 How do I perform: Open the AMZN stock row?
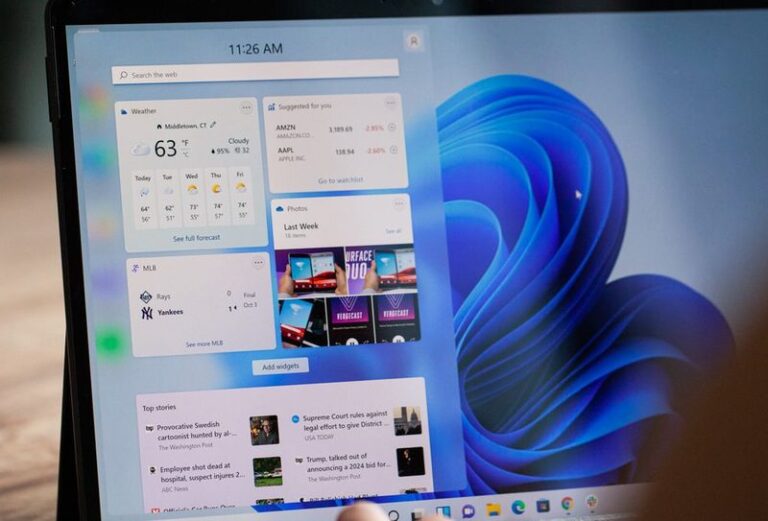[336, 130]
